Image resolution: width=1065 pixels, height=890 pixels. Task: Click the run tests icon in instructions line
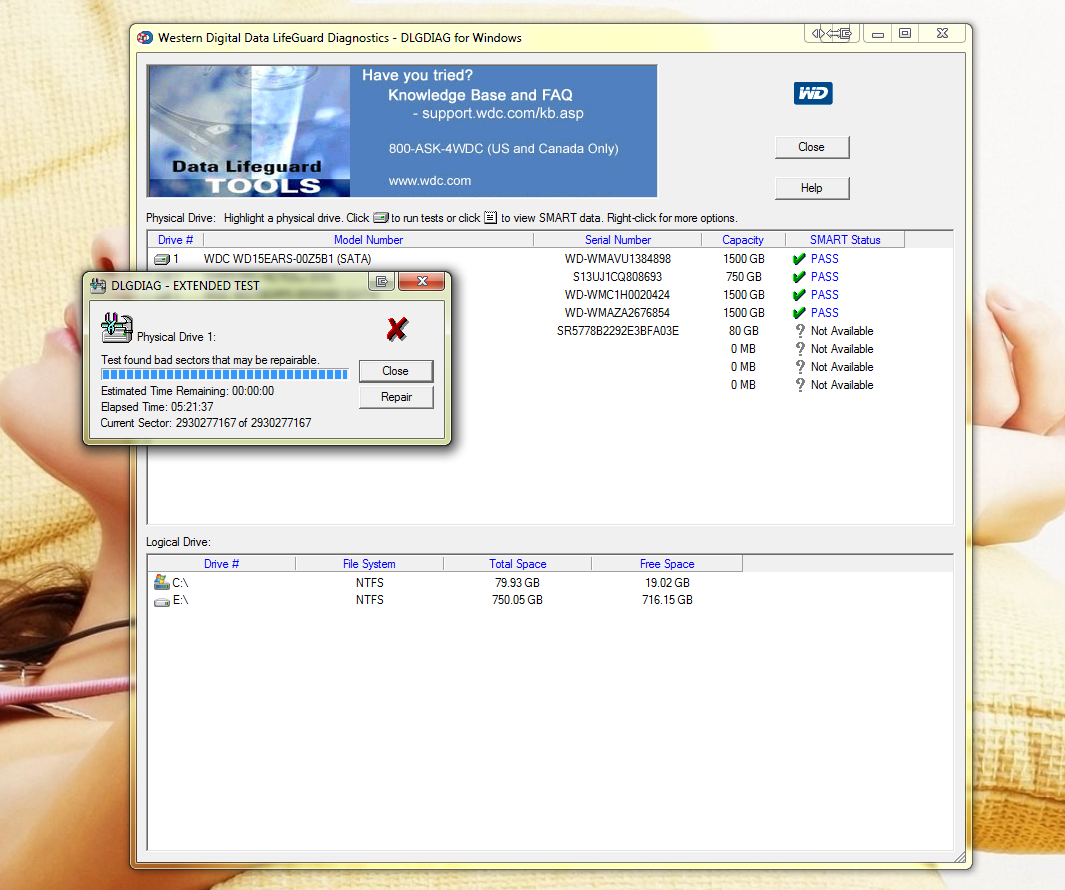(x=380, y=218)
